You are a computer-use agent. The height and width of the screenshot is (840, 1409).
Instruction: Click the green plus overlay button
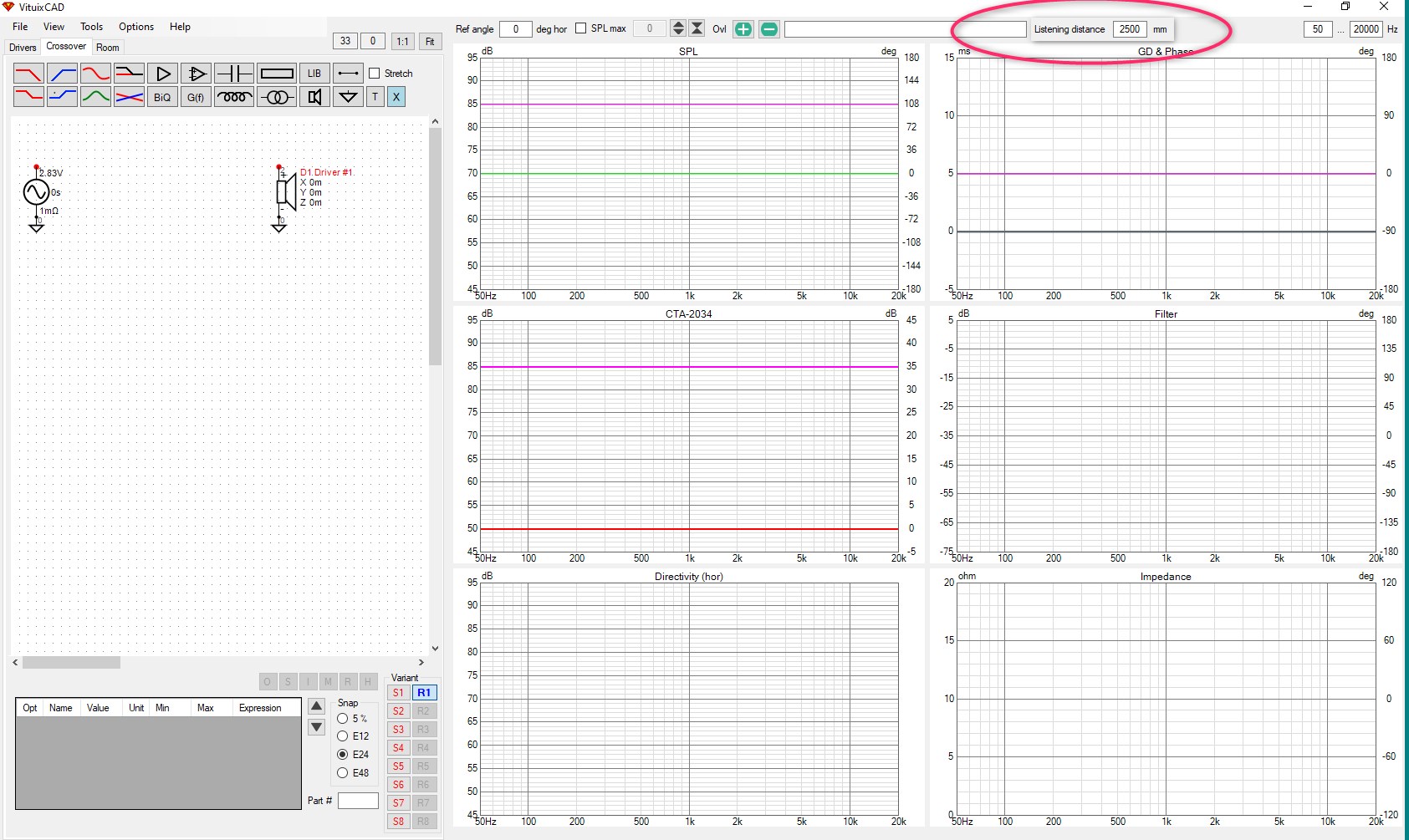(x=743, y=29)
